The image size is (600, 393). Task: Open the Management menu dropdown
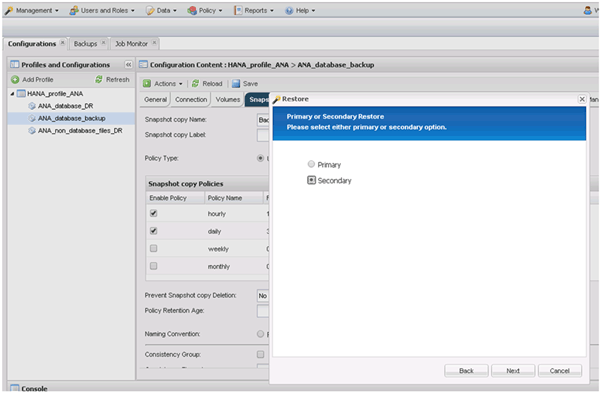pyautogui.click(x=32, y=10)
